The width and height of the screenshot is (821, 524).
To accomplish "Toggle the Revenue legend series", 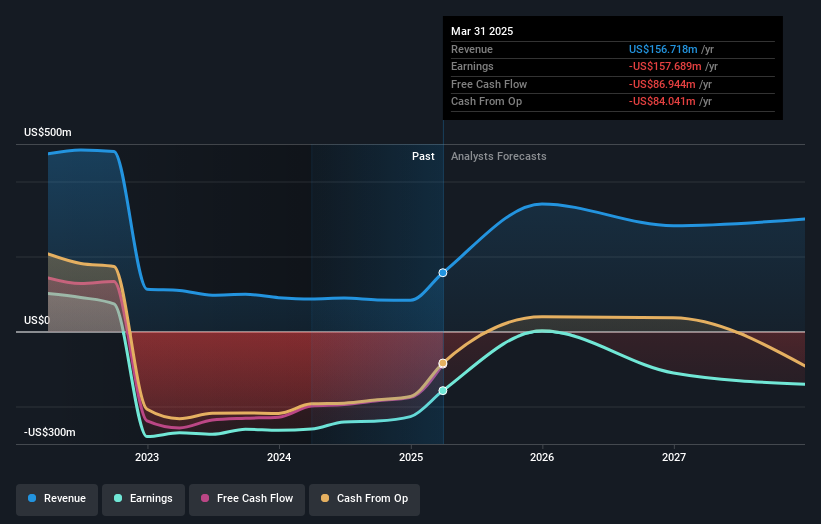I will (x=57, y=499).
